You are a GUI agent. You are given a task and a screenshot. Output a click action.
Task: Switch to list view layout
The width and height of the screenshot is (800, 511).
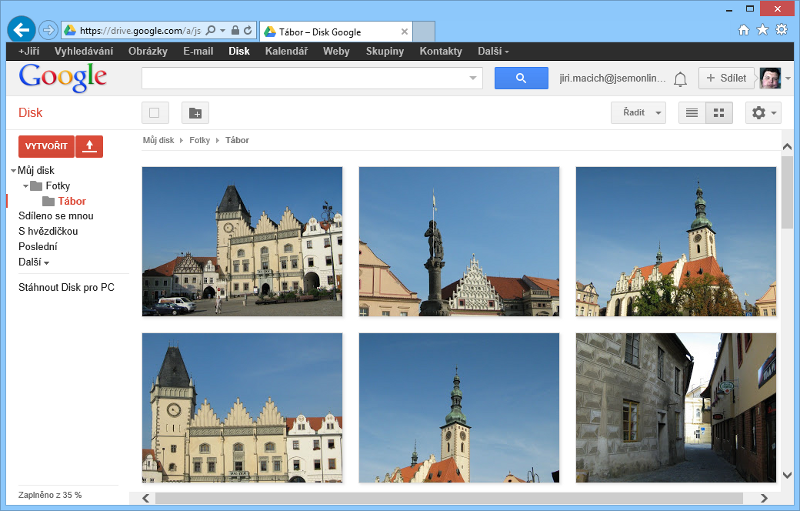pyautogui.click(x=691, y=113)
